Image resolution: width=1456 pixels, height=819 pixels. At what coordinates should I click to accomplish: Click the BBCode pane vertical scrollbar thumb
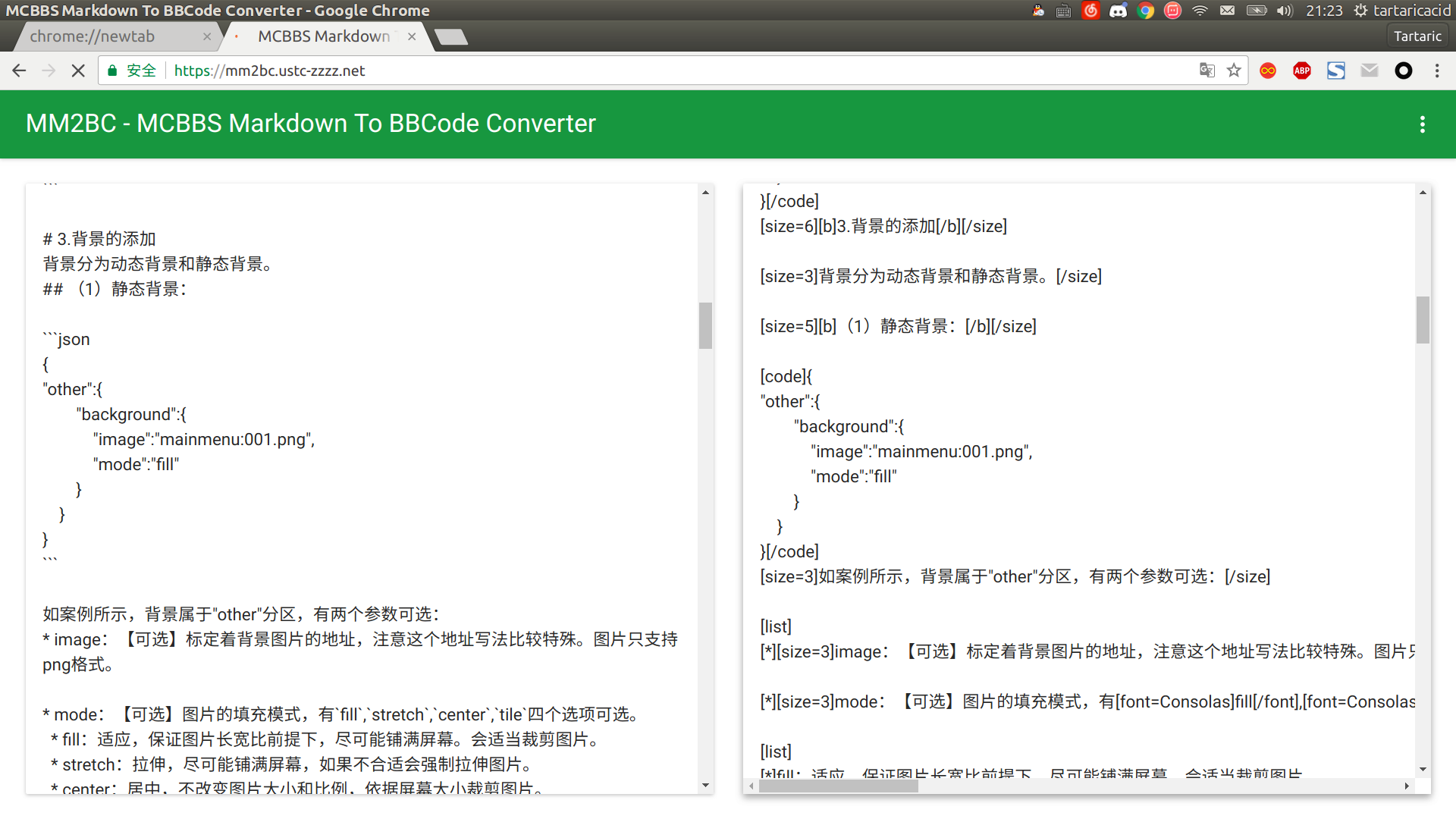1423,319
